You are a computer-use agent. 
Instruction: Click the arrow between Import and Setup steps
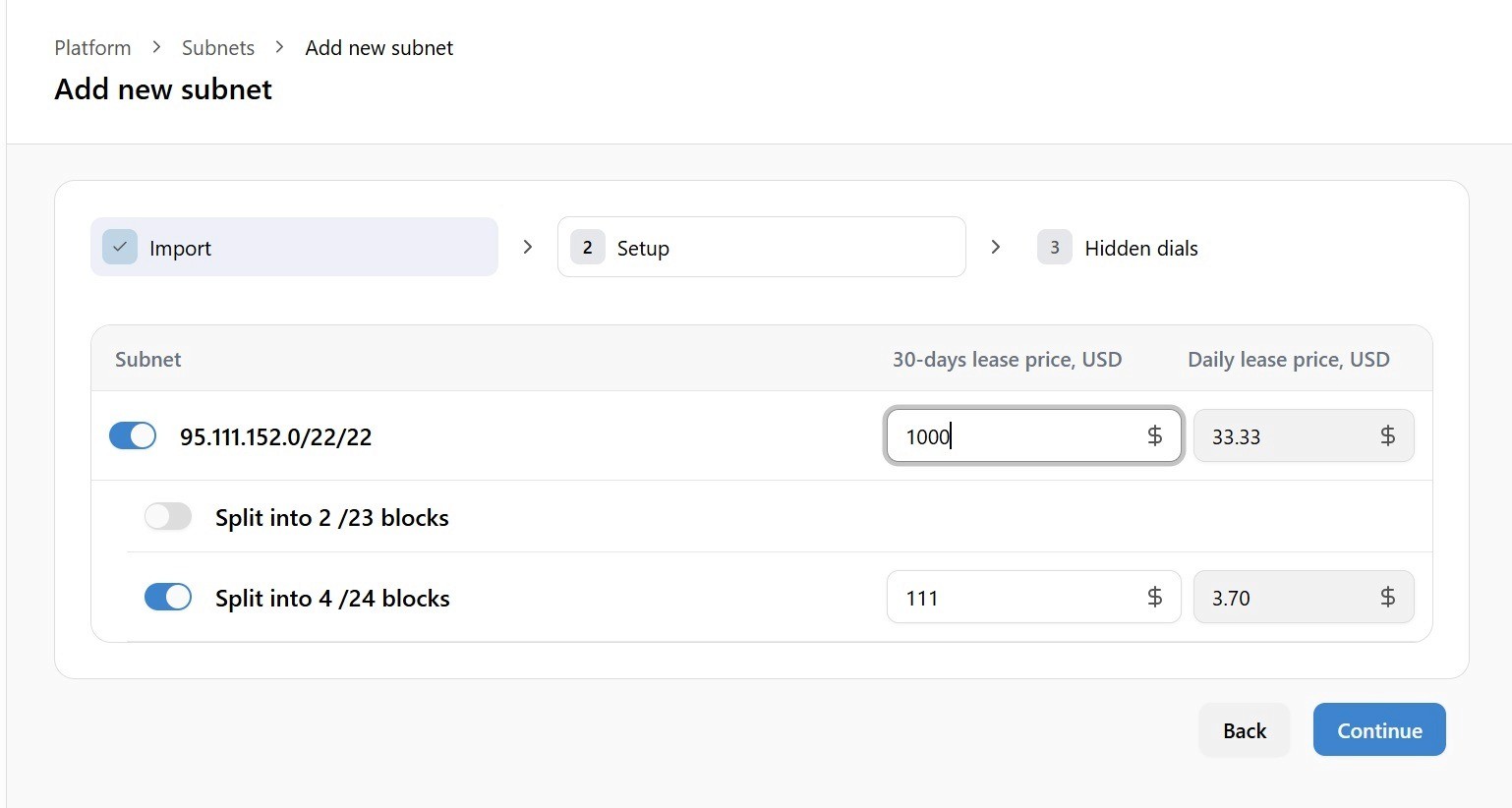click(x=528, y=247)
